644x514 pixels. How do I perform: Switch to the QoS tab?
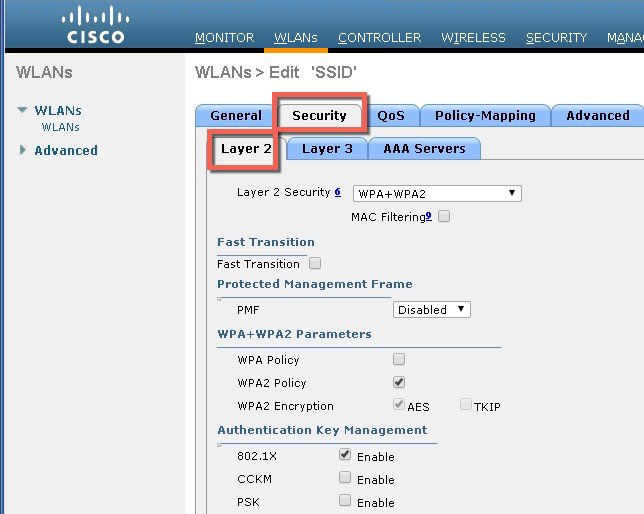click(391, 115)
